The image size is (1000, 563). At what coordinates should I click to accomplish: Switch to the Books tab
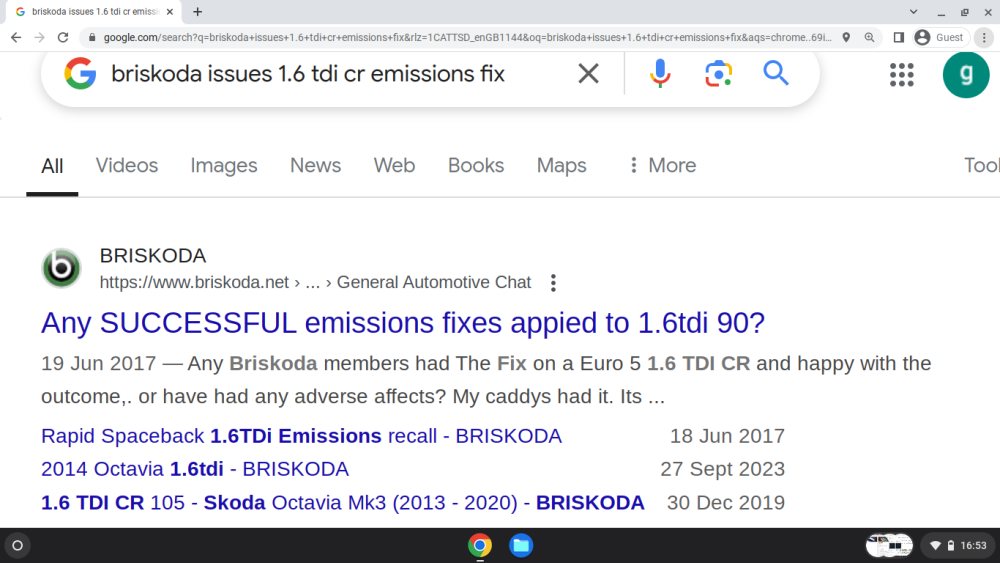tap(476, 166)
